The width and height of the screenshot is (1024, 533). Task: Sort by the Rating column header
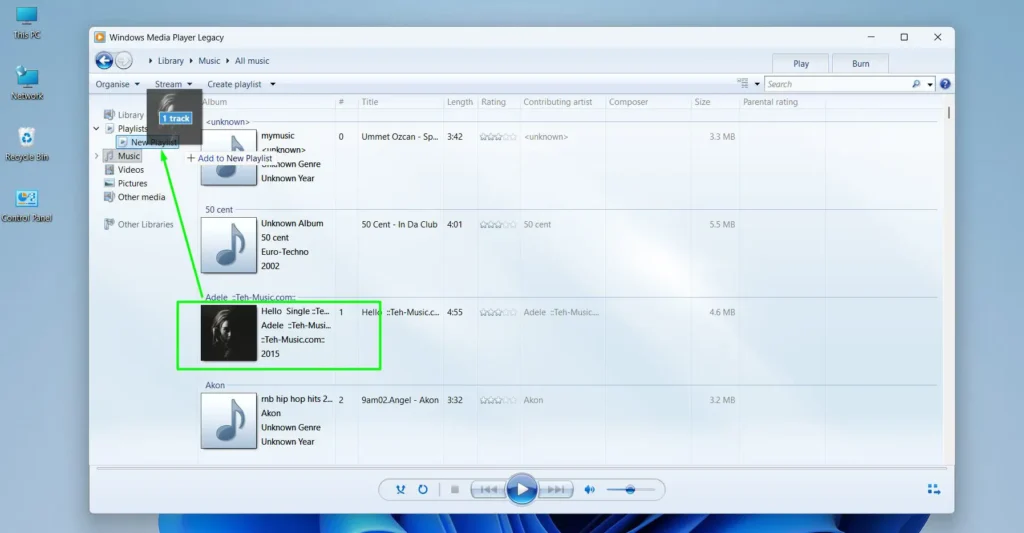click(493, 102)
